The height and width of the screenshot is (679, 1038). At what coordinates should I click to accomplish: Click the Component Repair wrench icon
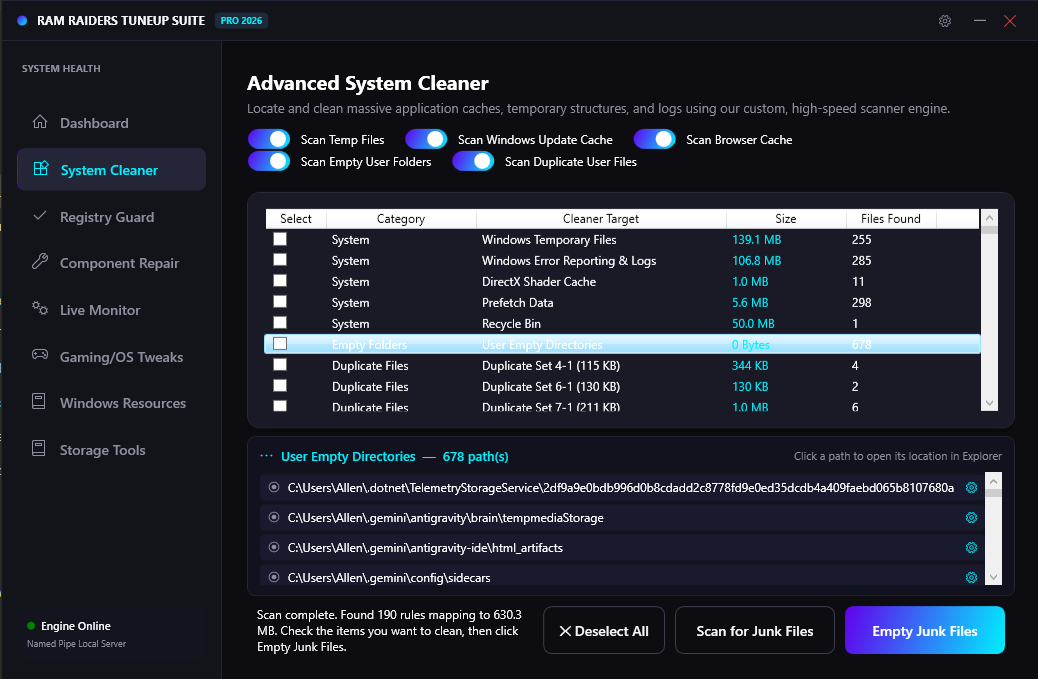(x=40, y=261)
